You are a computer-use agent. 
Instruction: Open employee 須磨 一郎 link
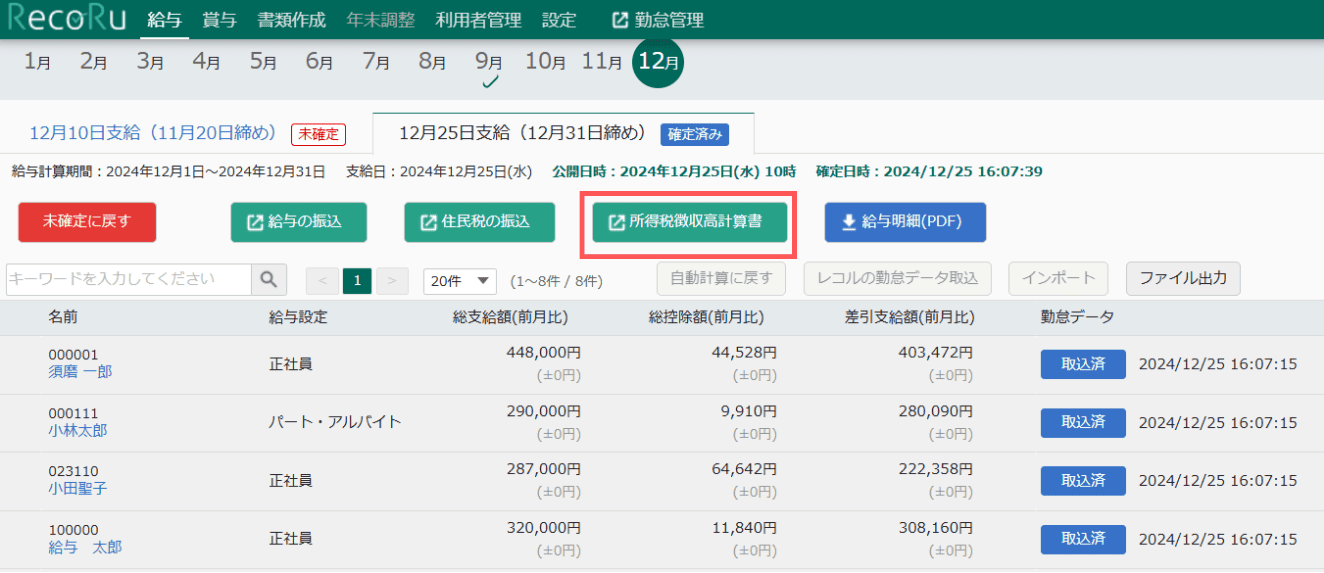[80, 372]
